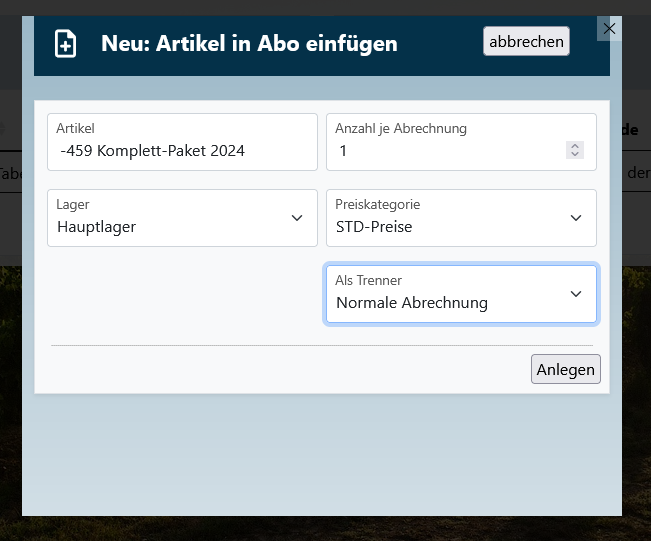Click the dialog title 'Neu: Artikel in Abo einfügen'

(x=249, y=44)
